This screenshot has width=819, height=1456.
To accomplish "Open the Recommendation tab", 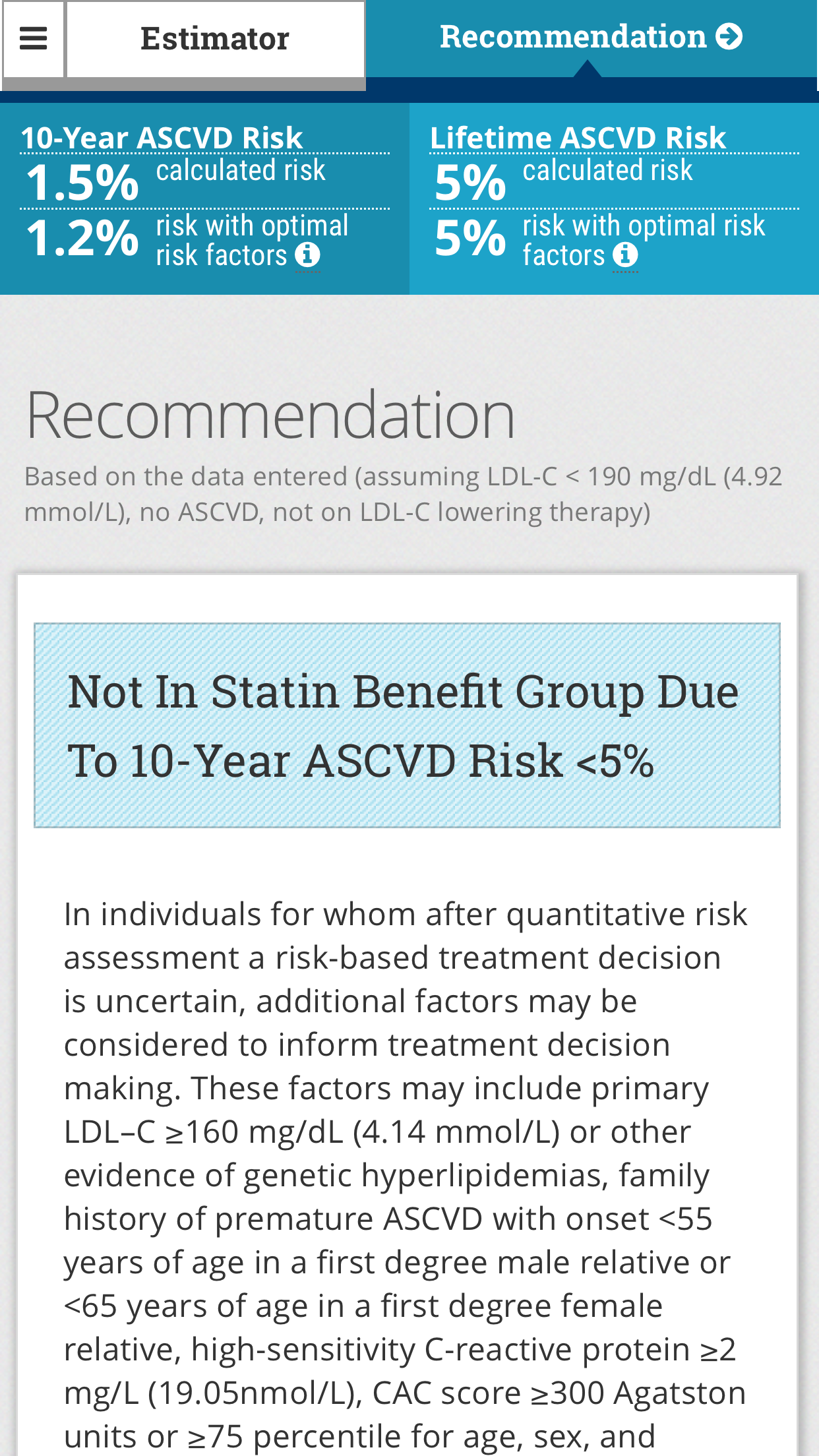I will 591,38.
